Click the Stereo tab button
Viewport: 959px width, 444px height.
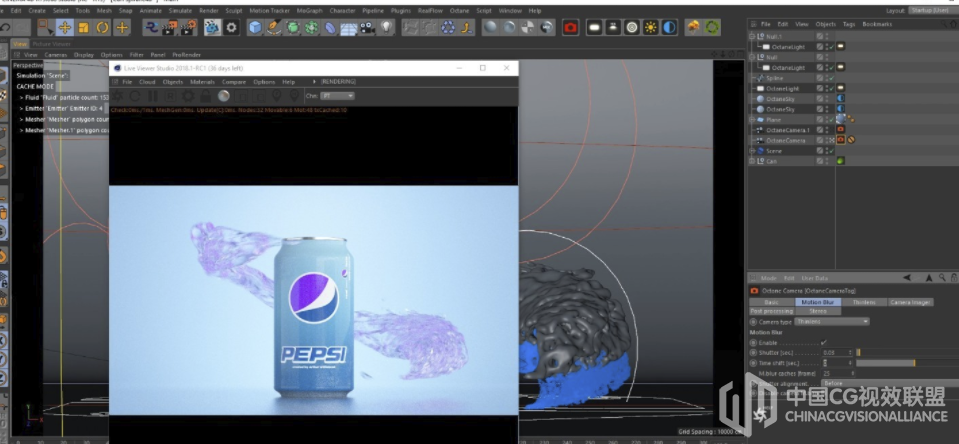click(x=818, y=311)
